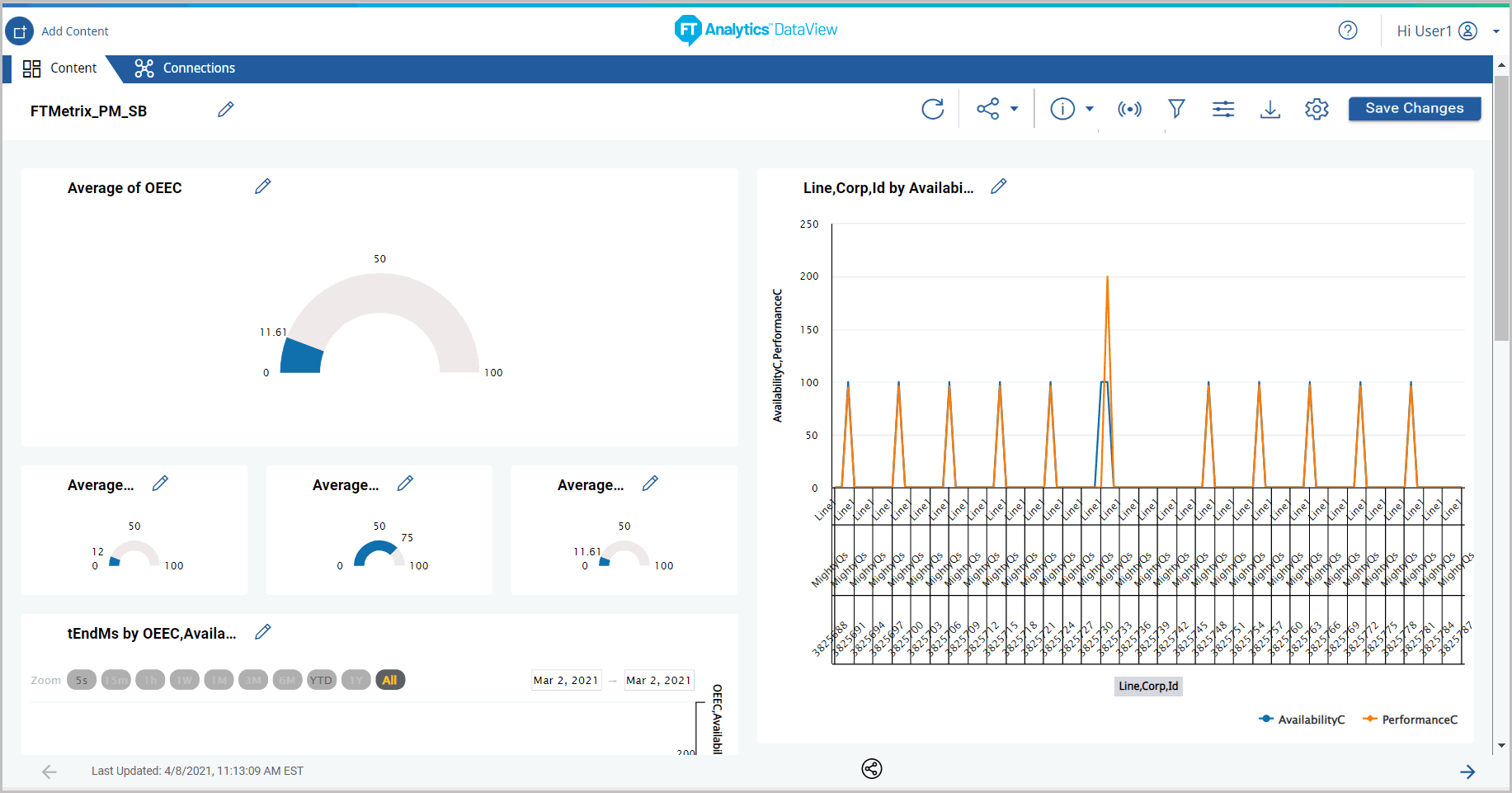Edit the FTMetrix_PM_SB title pencil

(225, 110)
